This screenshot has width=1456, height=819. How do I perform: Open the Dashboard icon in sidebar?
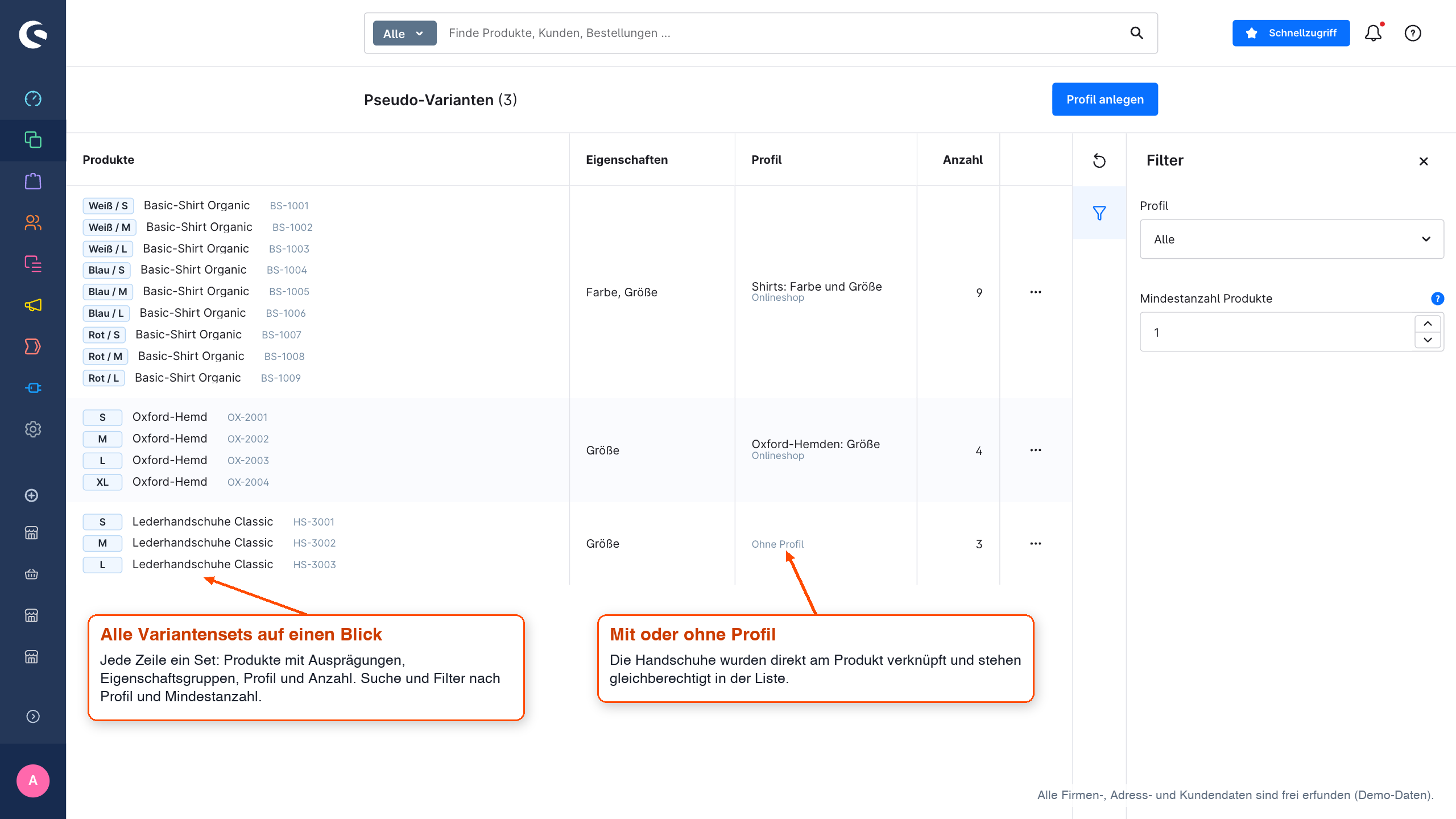click(33, 98)
